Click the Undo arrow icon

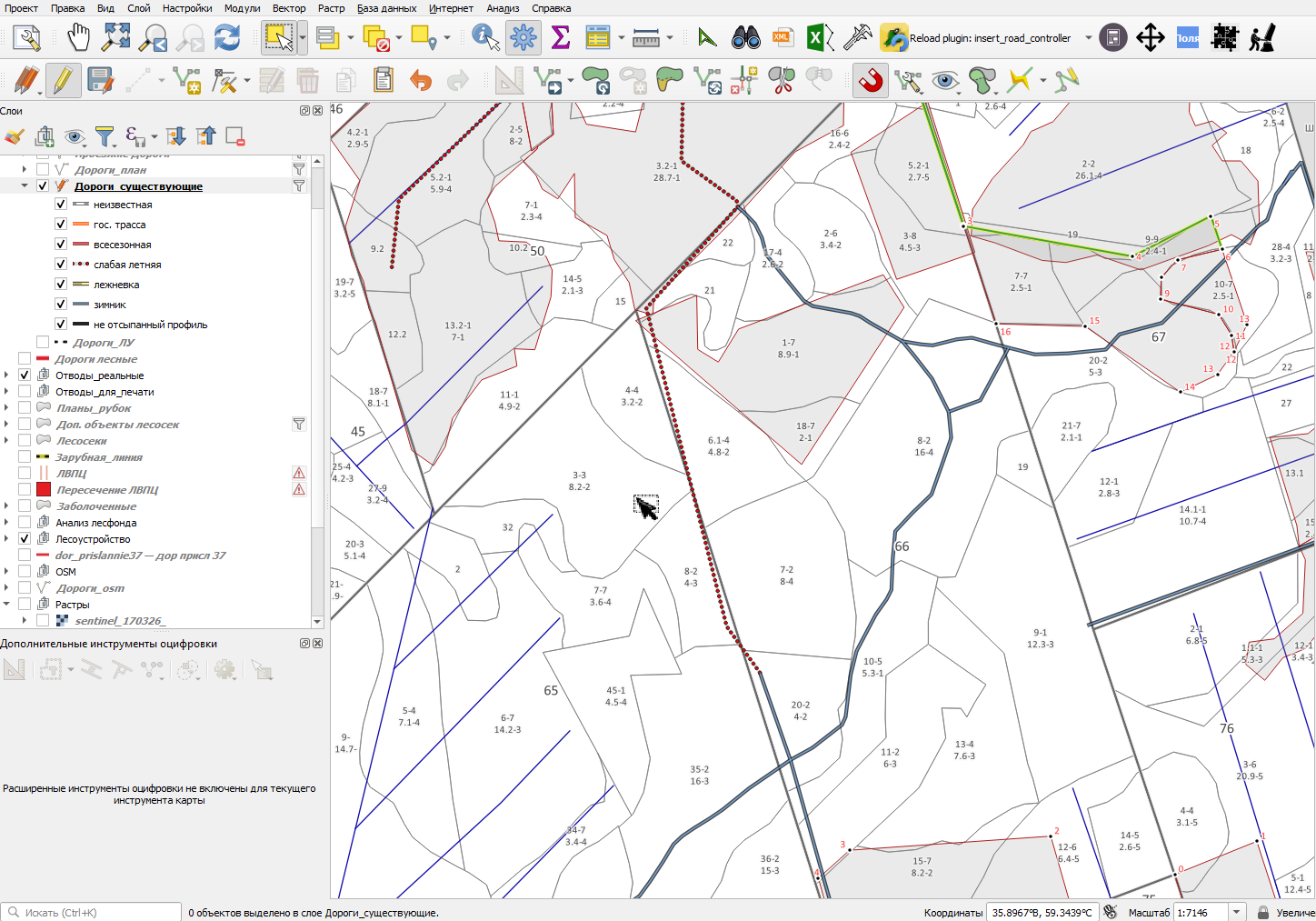point(420,81)
